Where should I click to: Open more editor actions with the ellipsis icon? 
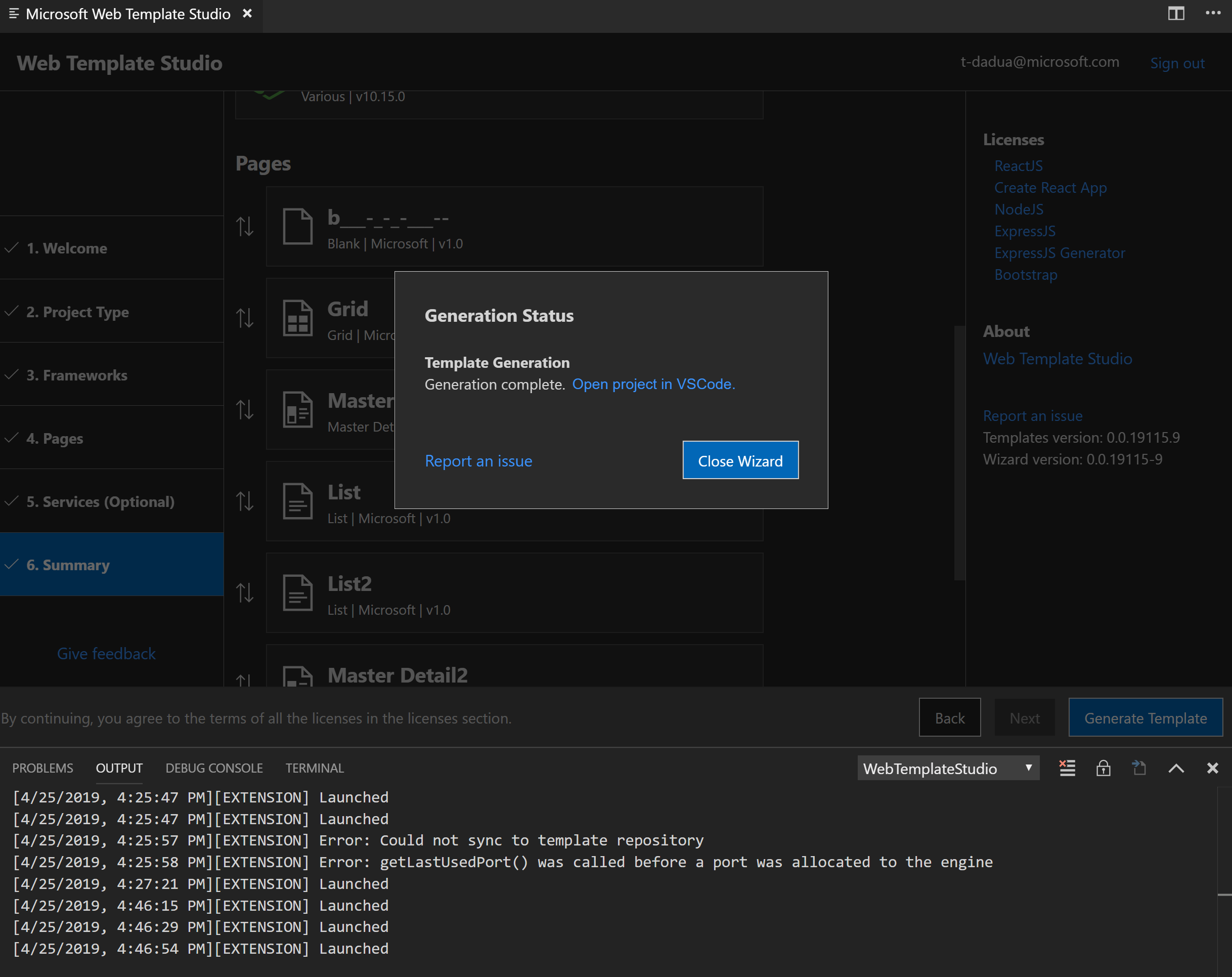coord(1213,14)
